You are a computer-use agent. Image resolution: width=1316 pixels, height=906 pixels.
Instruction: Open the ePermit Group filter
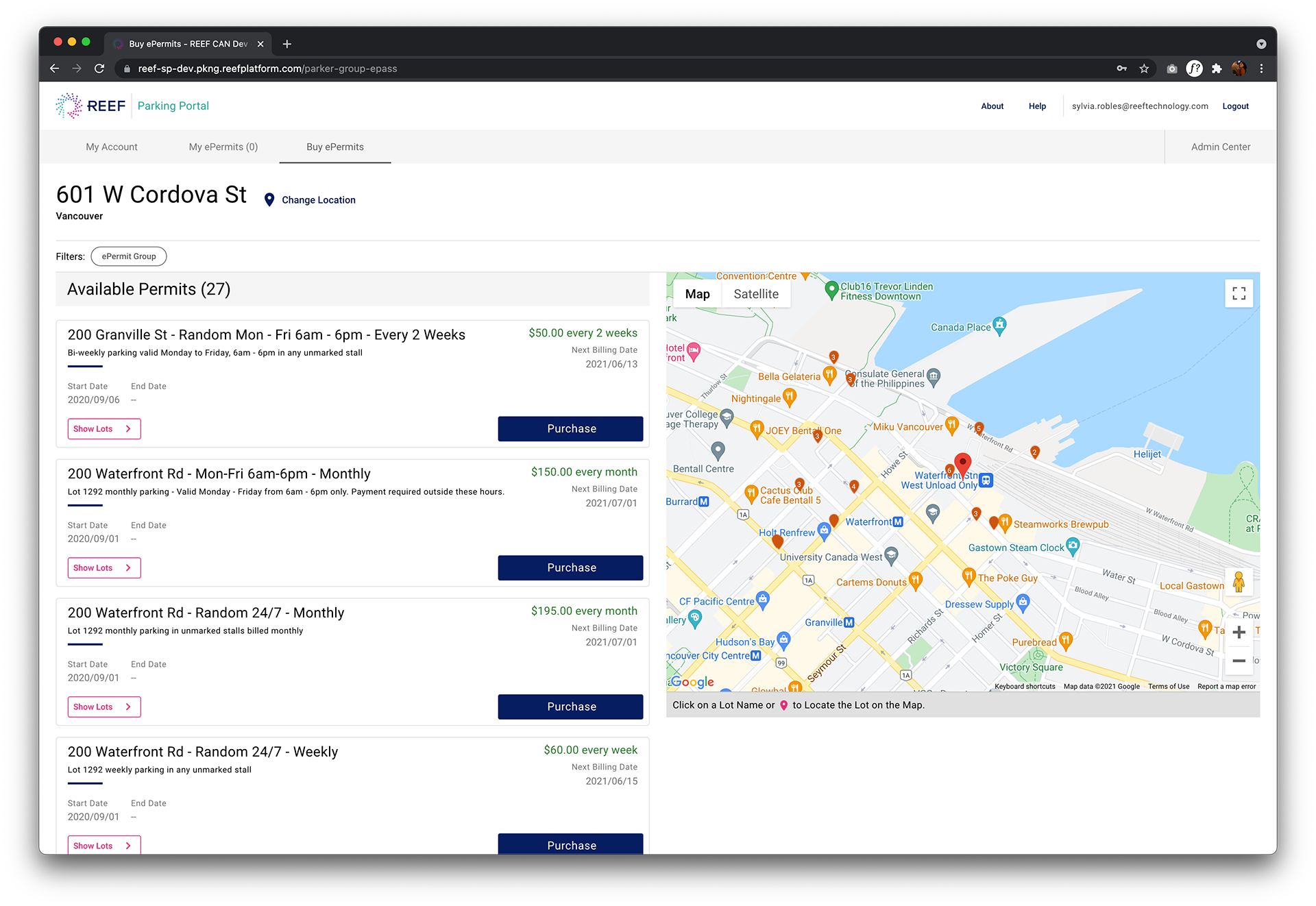tap(129, 256)
